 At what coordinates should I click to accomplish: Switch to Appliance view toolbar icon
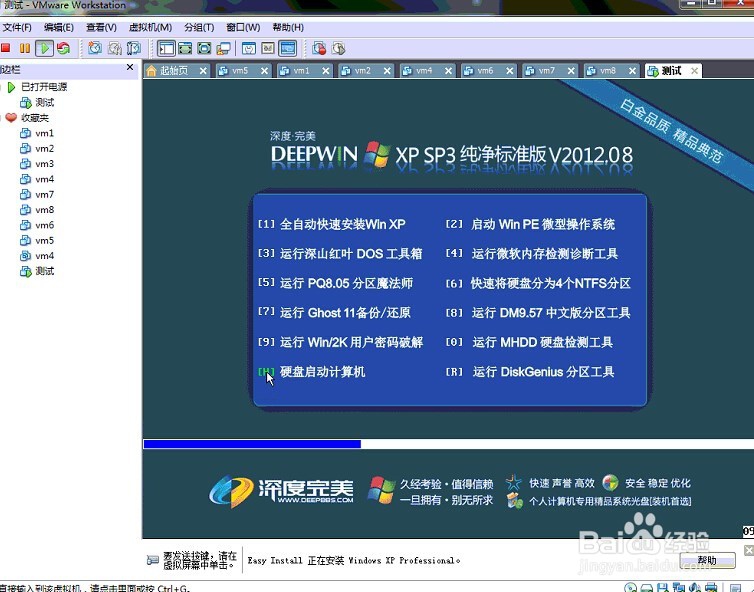[x=268, y=48]
